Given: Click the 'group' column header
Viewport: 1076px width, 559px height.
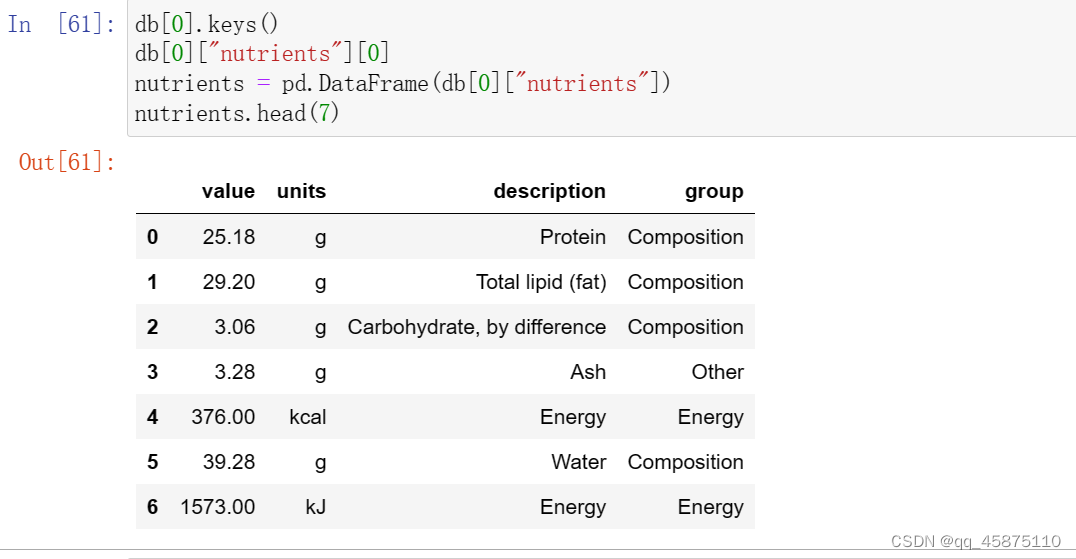Looking at the screenshot, I should [714, 191].
